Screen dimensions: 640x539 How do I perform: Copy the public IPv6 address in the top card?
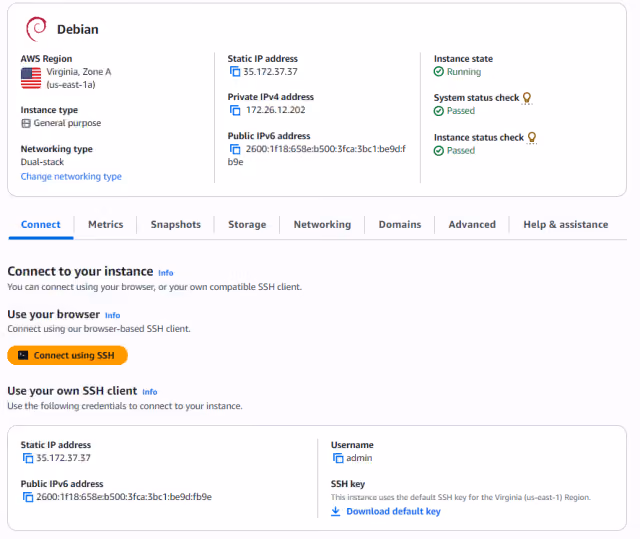[235, 149]
